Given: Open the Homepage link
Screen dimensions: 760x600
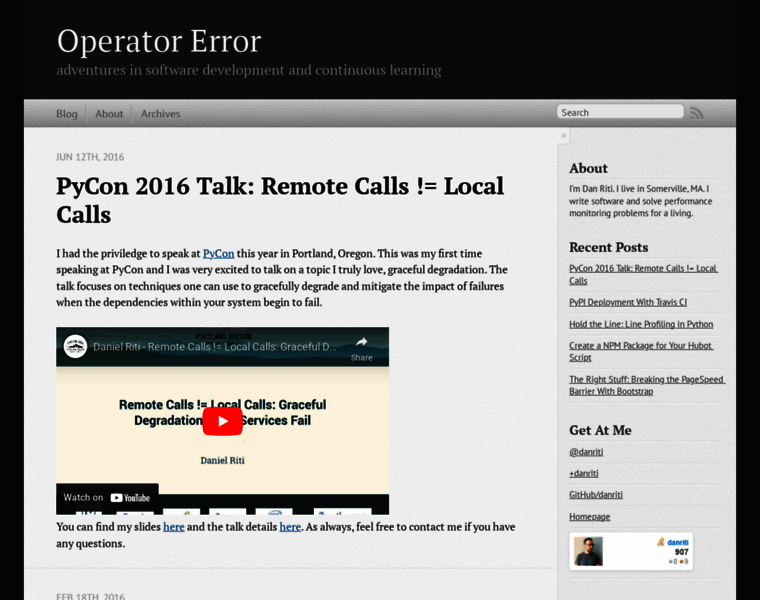Looking at the screenshot, I should 589,517.
